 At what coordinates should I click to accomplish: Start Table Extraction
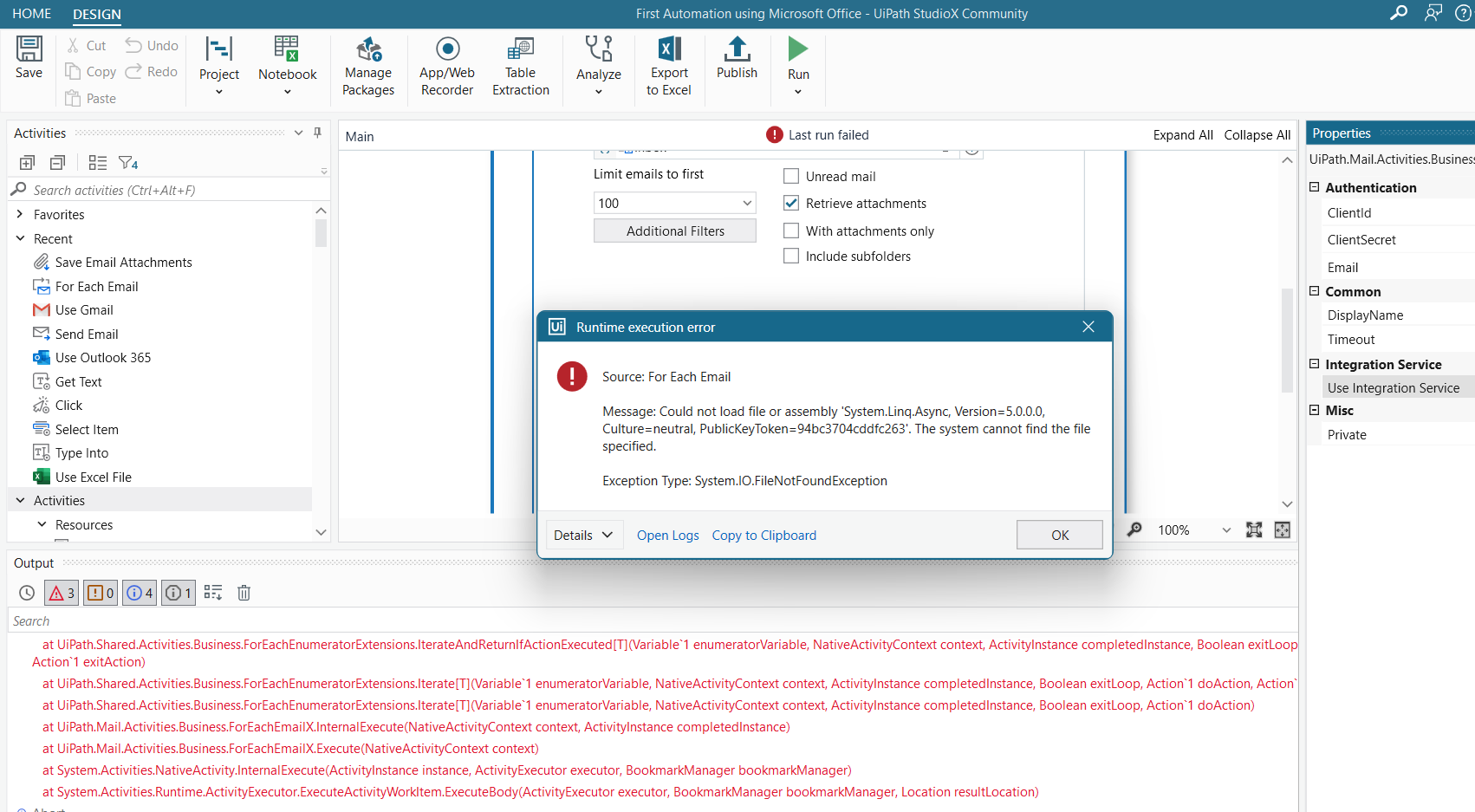(521, 66)
